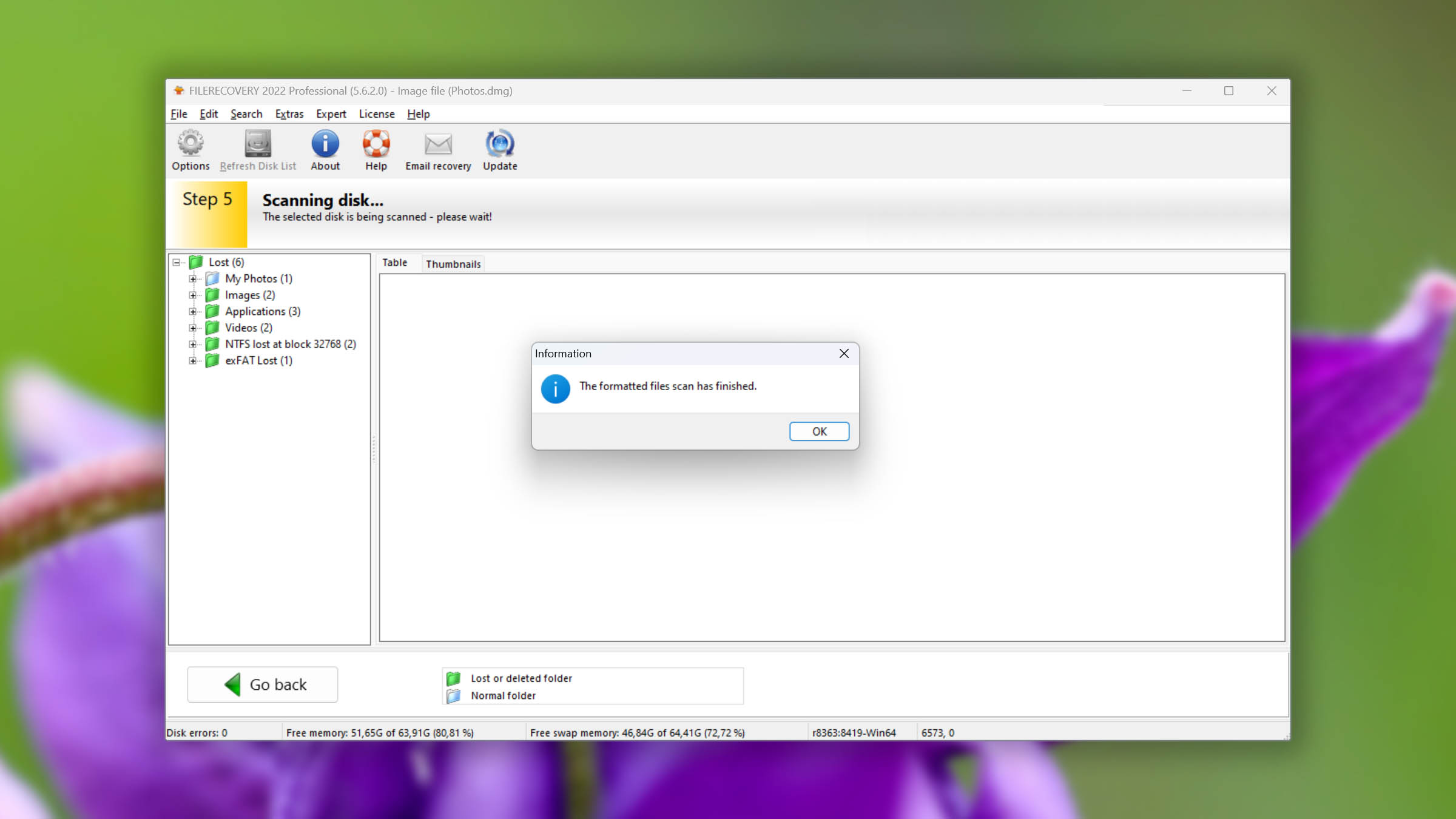This screenshot has width=1456, height=819.
Task: Click the 6573, 0 status value
Action: click(x=938, y=733)
